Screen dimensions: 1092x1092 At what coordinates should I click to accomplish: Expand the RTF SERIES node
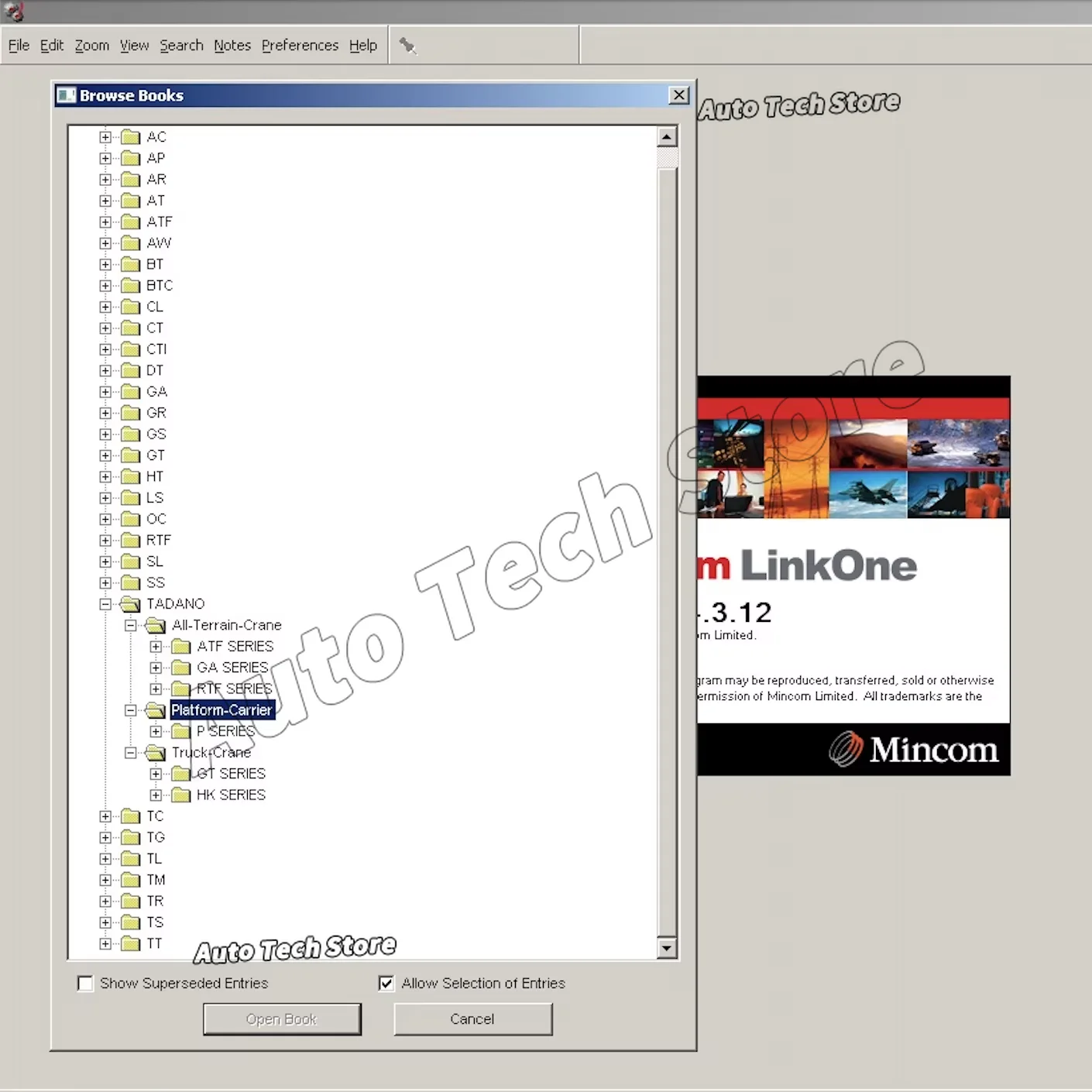156,689
